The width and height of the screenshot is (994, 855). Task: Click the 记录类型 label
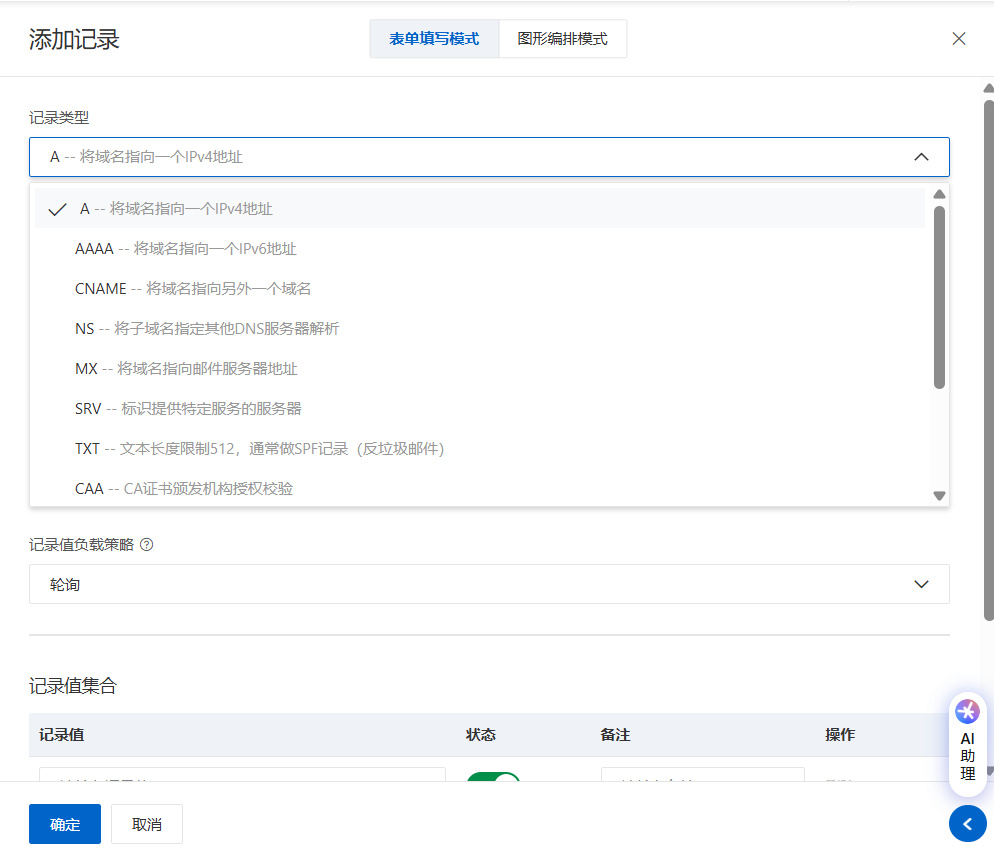click(x=59, y=117)
